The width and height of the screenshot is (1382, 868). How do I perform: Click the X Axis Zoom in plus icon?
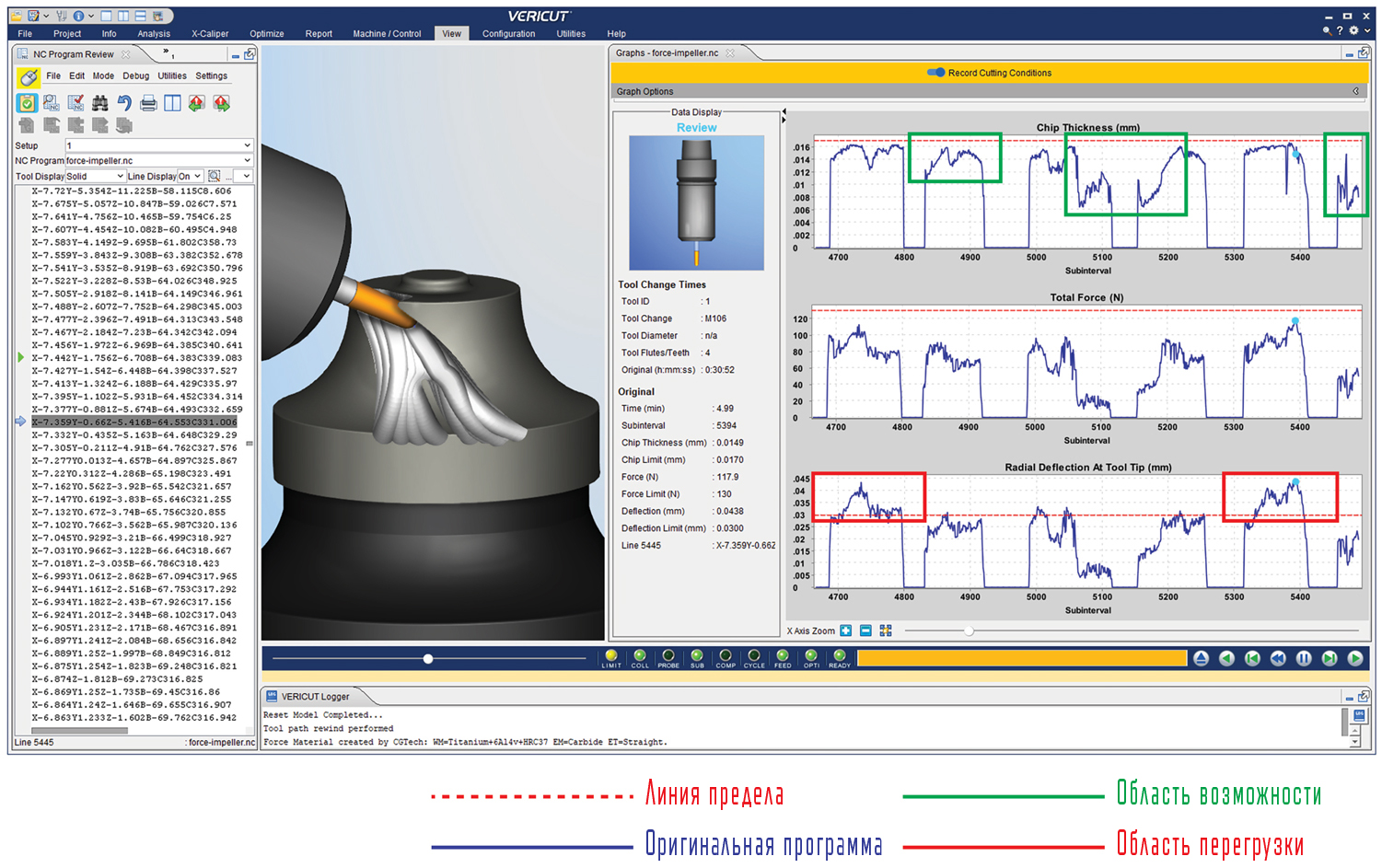[846, 631]
